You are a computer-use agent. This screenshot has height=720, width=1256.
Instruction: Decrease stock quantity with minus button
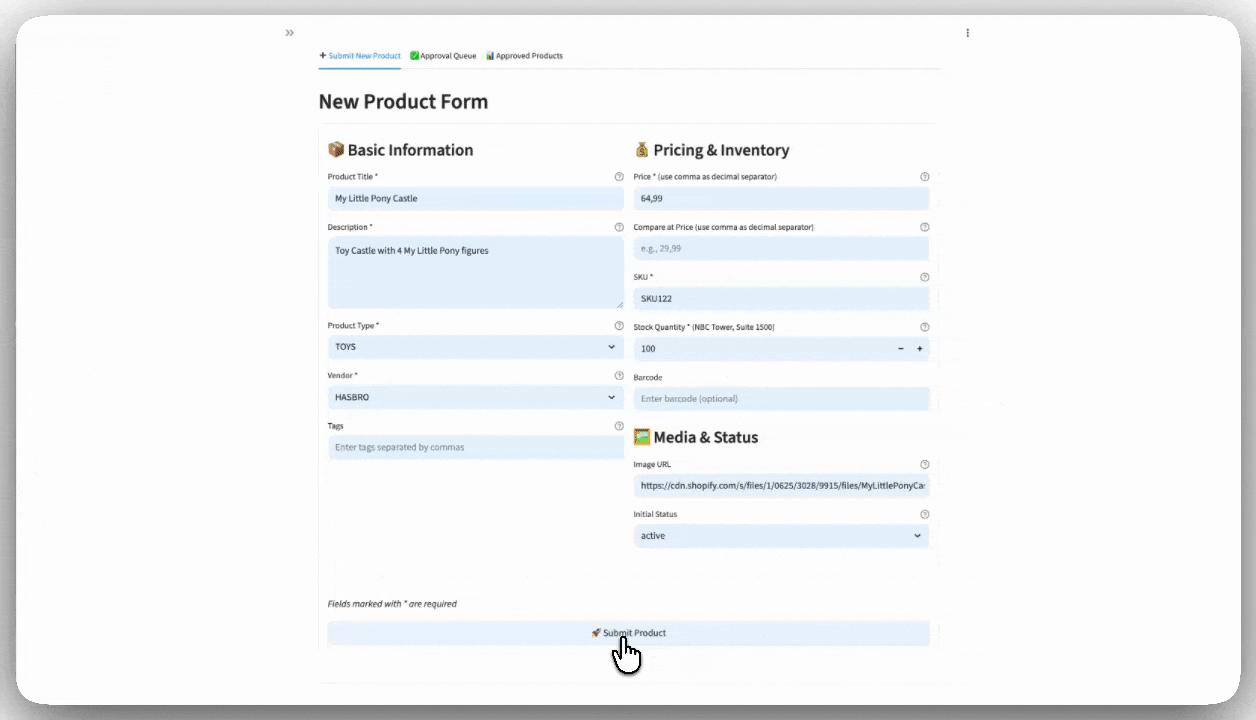point(900,349)
